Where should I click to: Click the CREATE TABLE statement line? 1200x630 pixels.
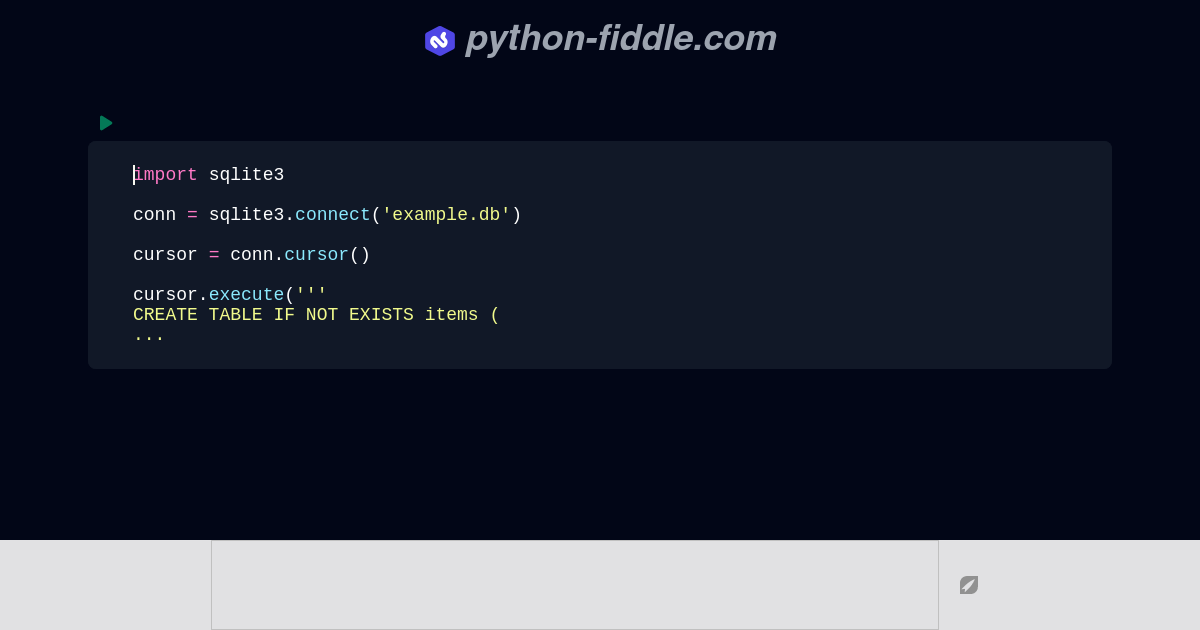(316, 314)
